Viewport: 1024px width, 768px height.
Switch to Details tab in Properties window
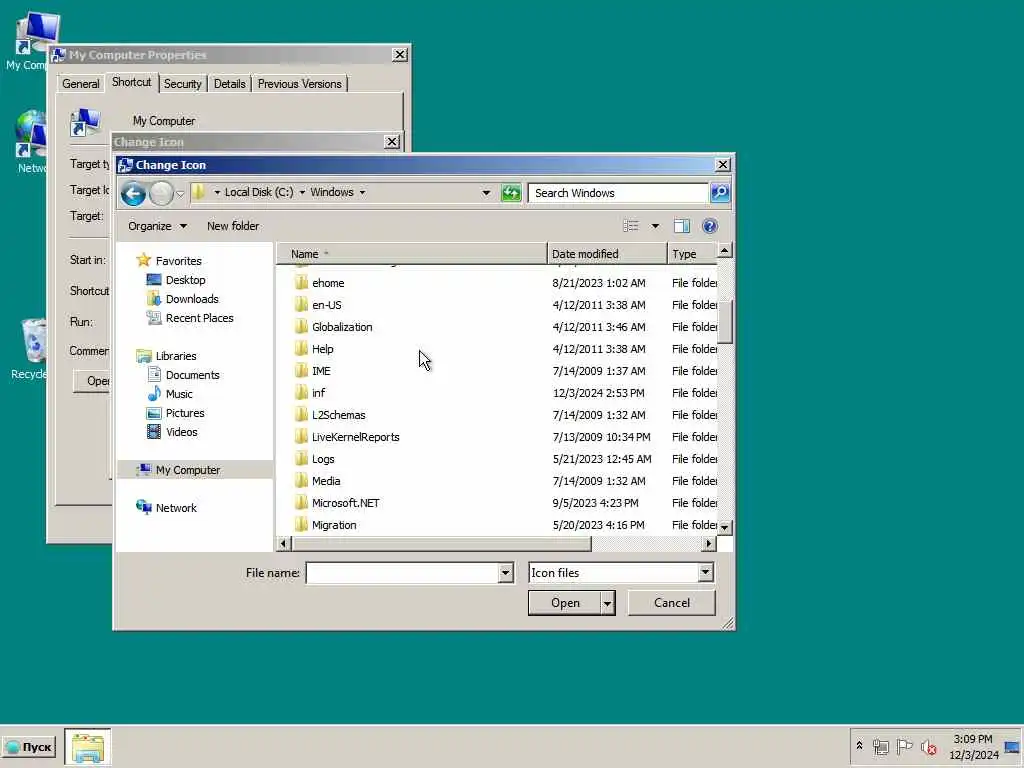(x=229, y=84)
